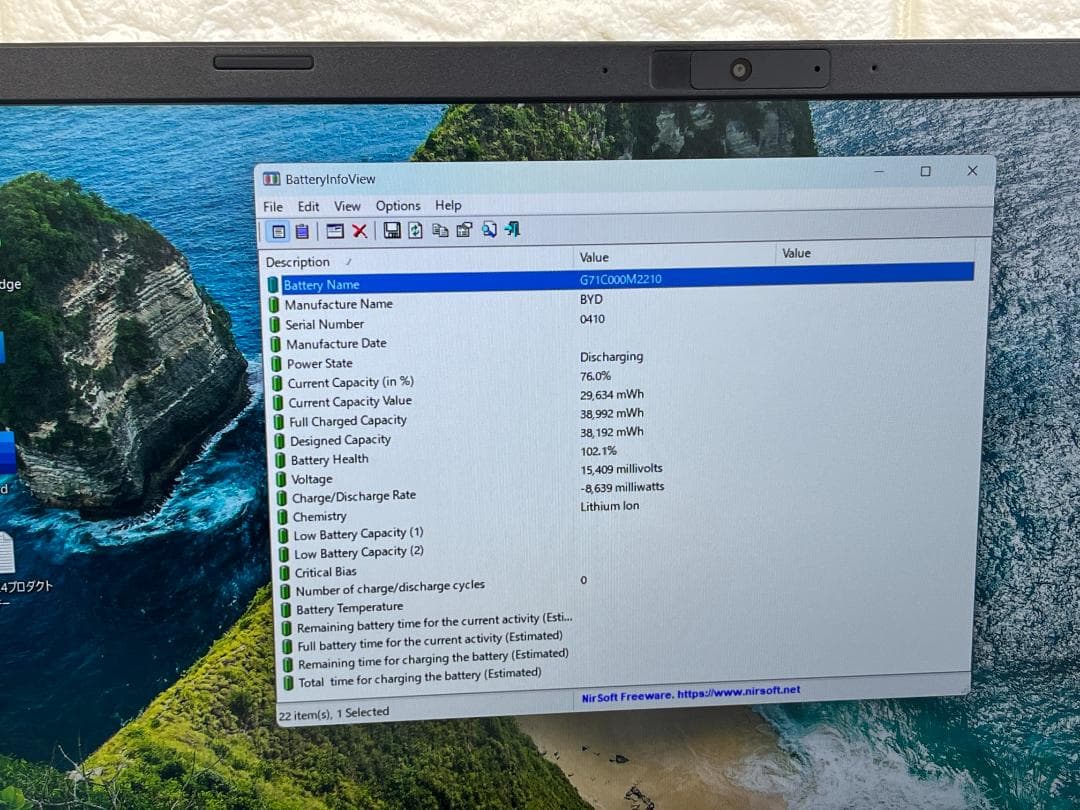Open the Help menu
The width and height of the screenshot is (1080, 810).
[448, 205]
